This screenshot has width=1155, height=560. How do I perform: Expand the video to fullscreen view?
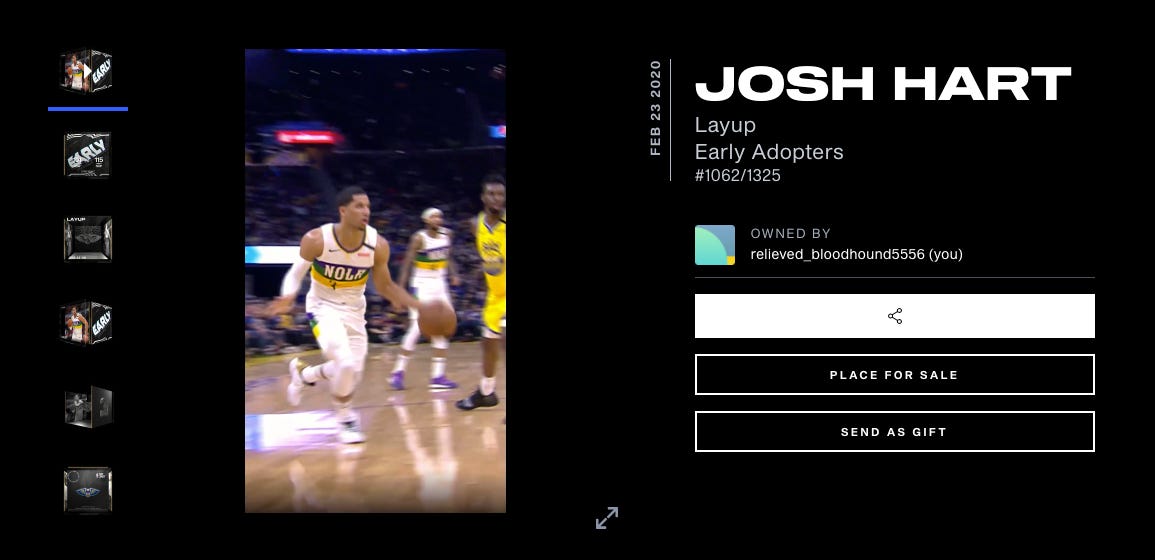click(607, 518)
